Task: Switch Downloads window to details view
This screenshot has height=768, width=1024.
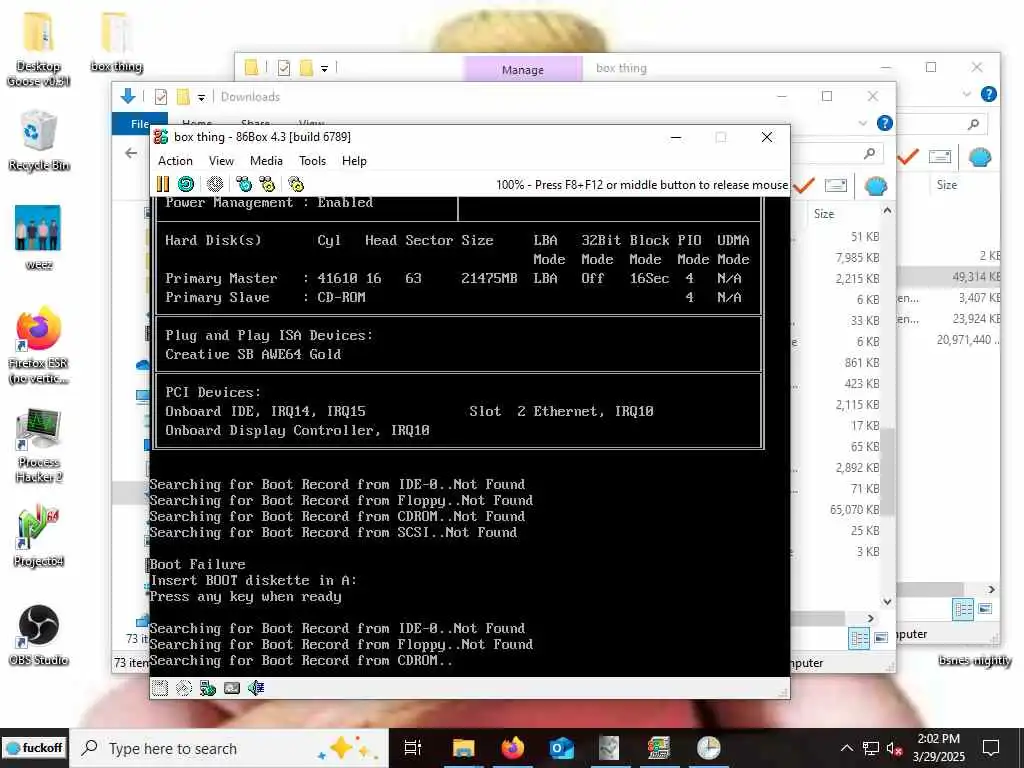Action: pos(859,638)
